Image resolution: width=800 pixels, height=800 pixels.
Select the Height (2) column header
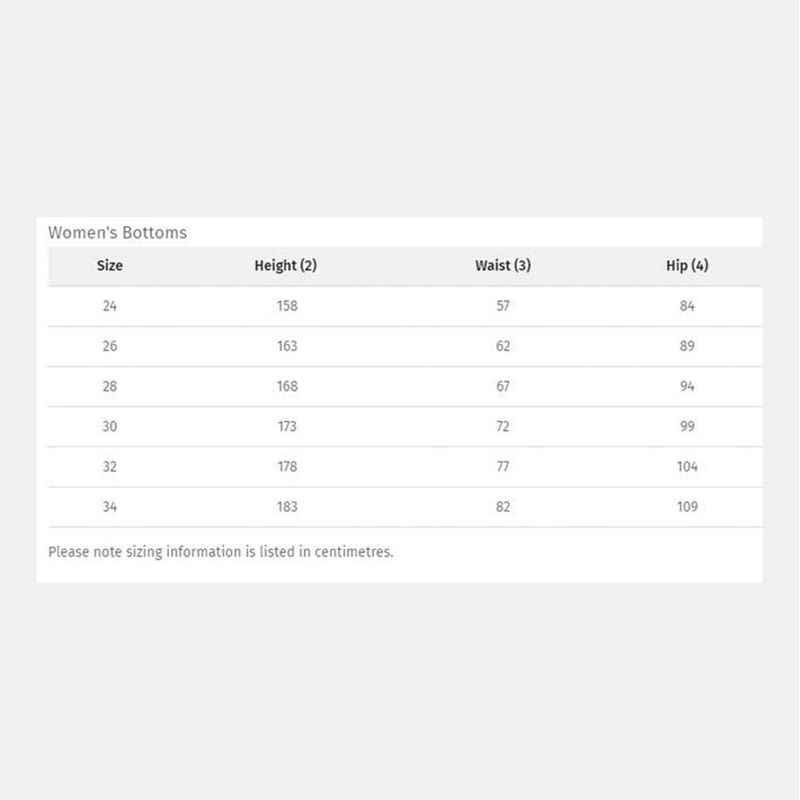pos(286,265)
